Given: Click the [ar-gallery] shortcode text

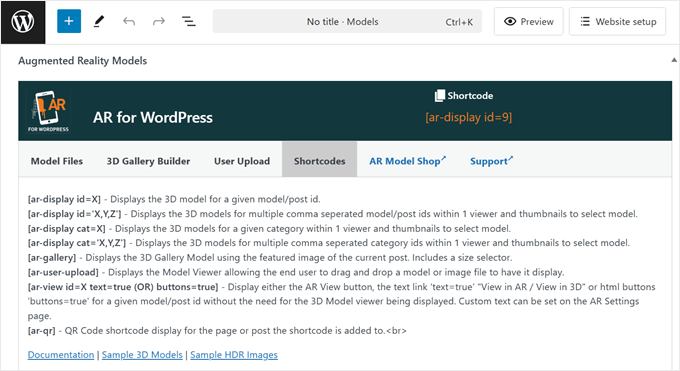Looking at the screenshot, I should 52,258.
